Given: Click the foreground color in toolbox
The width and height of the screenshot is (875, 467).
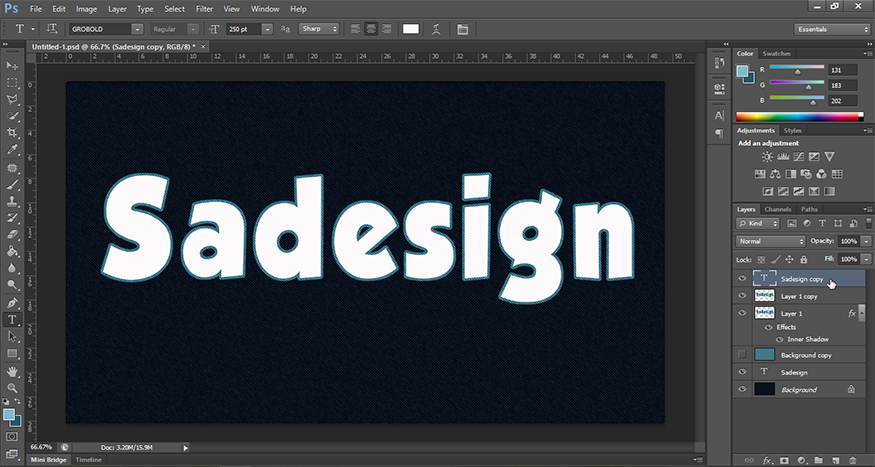Looking at the screenshot, I should click(x=8, y=415).
